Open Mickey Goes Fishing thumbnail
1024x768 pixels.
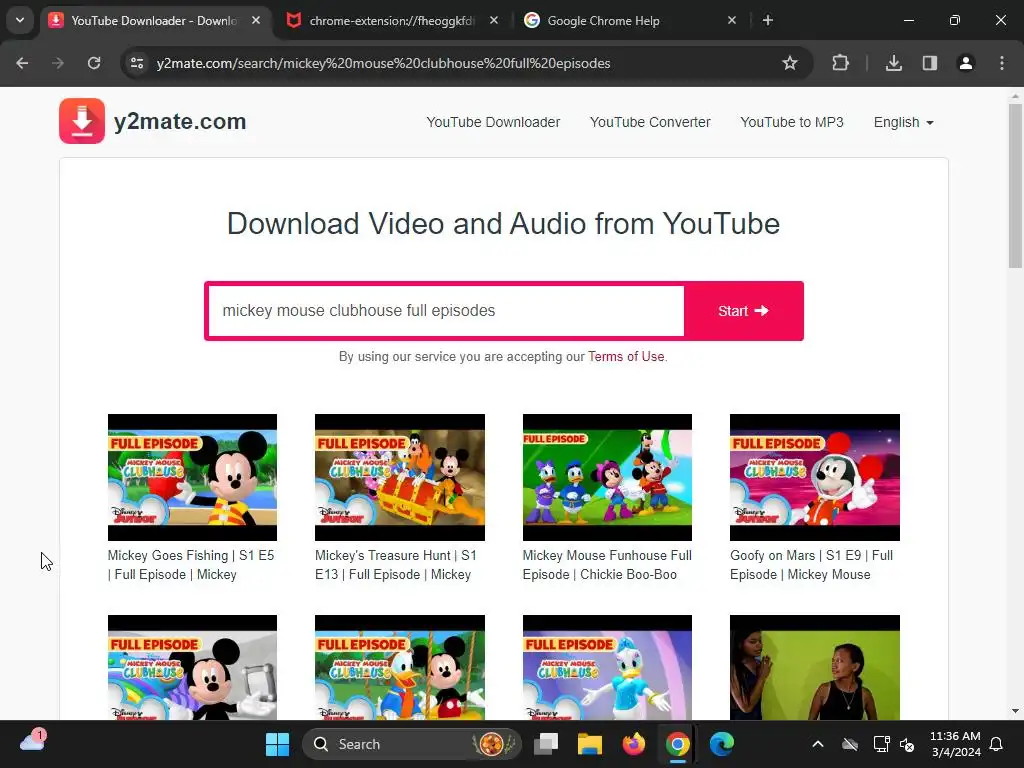(192, 477)
